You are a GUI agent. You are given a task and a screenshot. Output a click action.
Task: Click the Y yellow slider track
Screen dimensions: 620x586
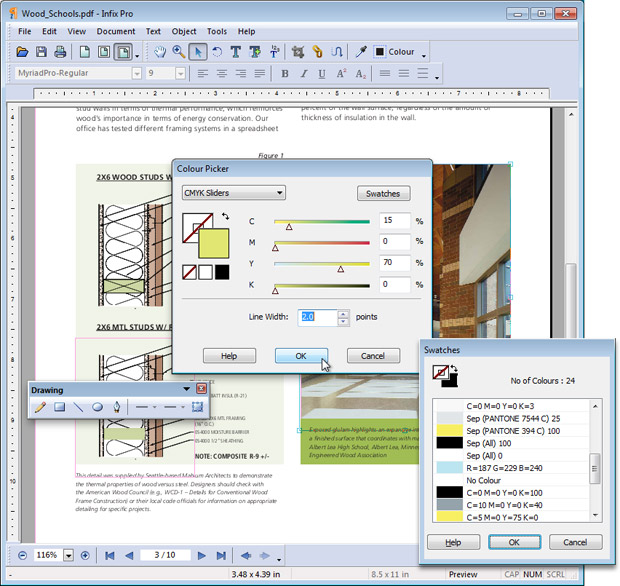point(322,264)
